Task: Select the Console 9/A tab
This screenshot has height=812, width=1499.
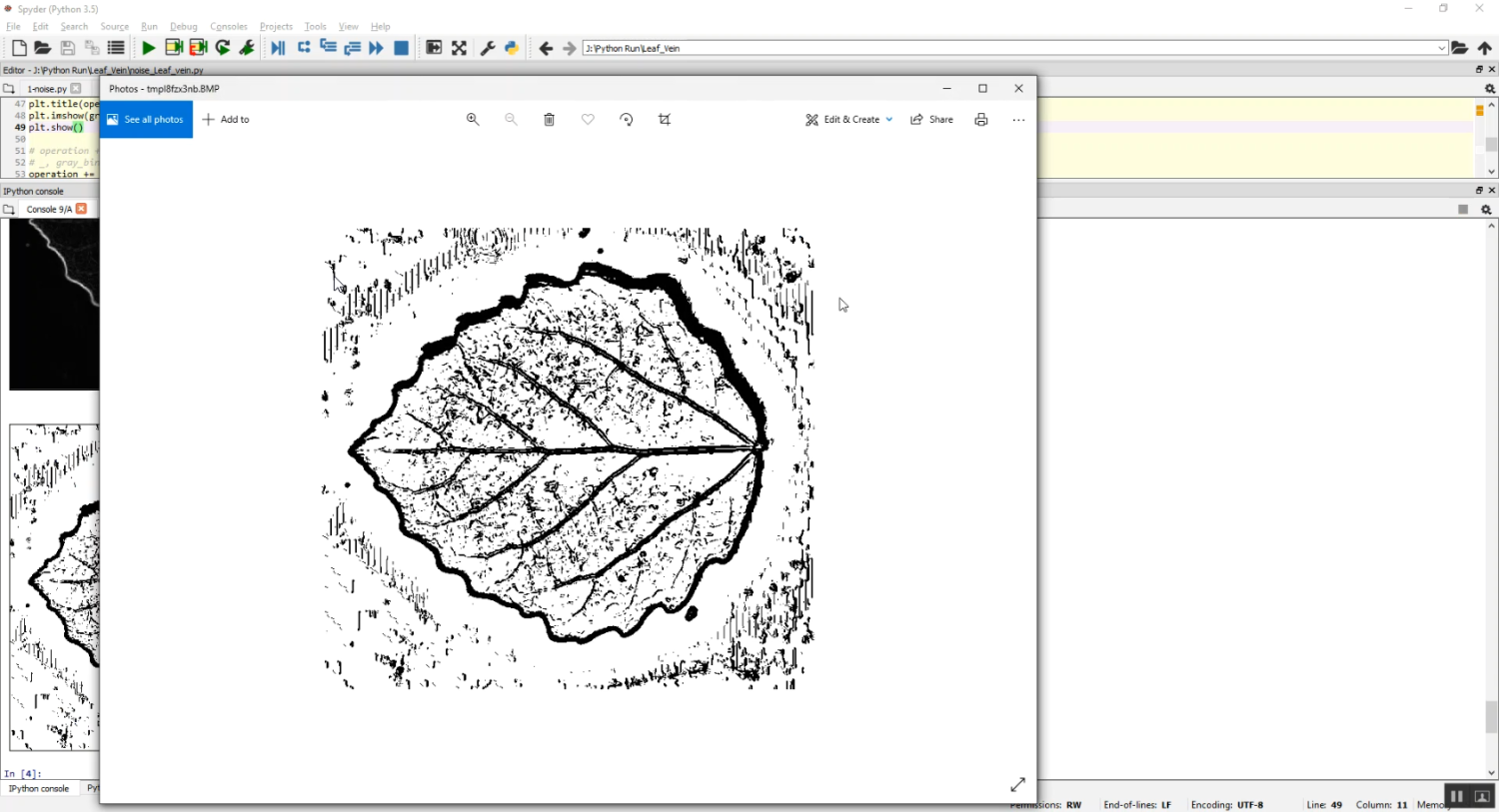Action: [x=48, y=209]
